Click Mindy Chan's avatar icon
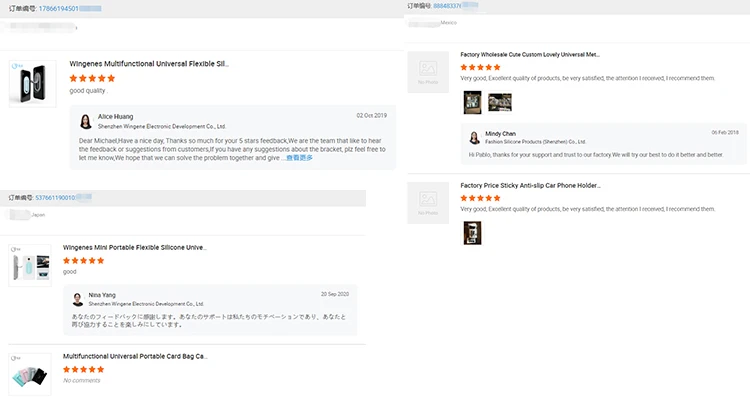The image size is (750, 400). coord(476,138)
